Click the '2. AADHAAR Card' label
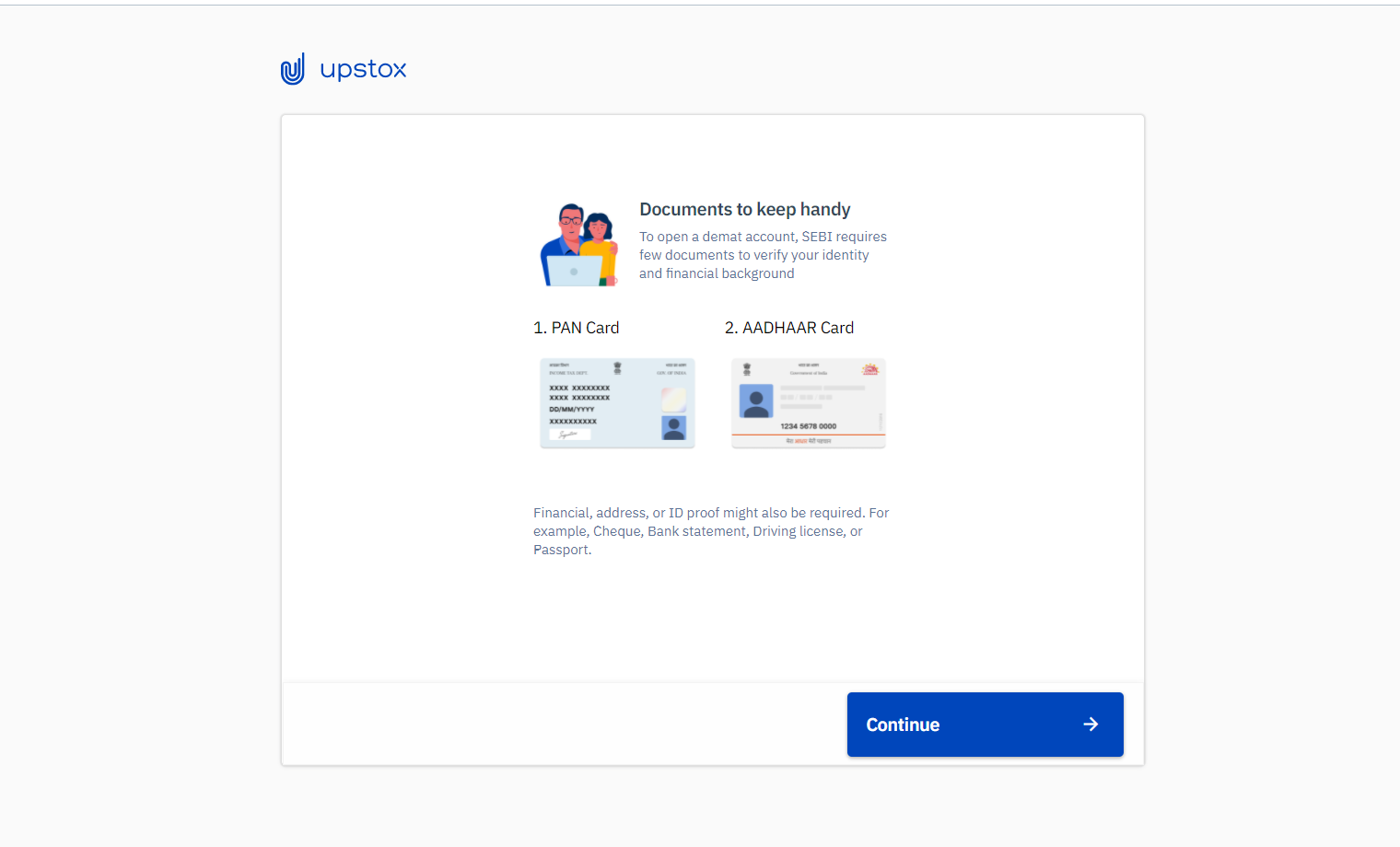 pos(789,328)
